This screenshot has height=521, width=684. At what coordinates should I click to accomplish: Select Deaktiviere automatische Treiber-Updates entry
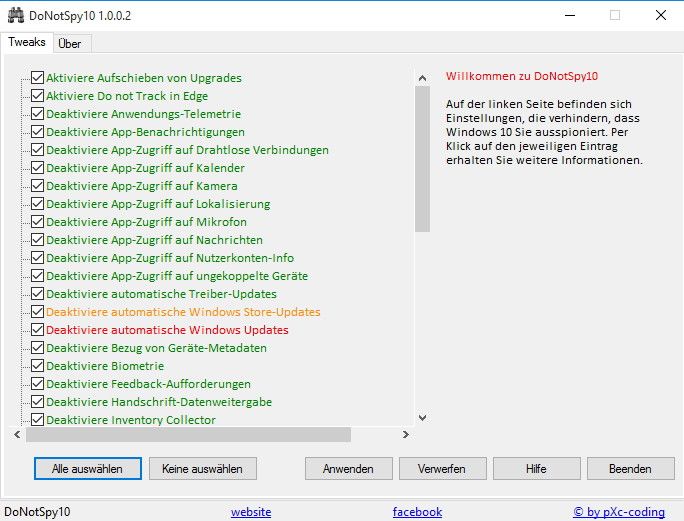(x=161, y=294)
